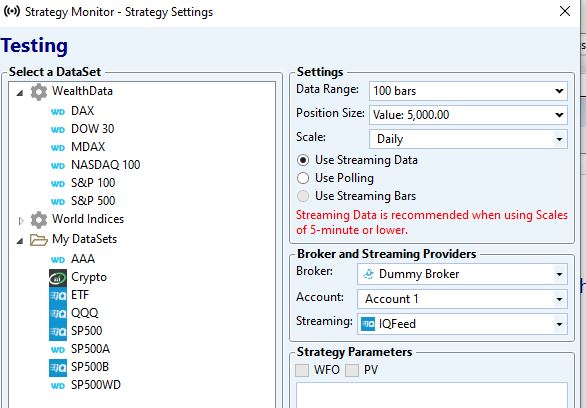Select the S&P 100 dataset
The height and width of the screenshot is (408, 586).
point(93,183)
